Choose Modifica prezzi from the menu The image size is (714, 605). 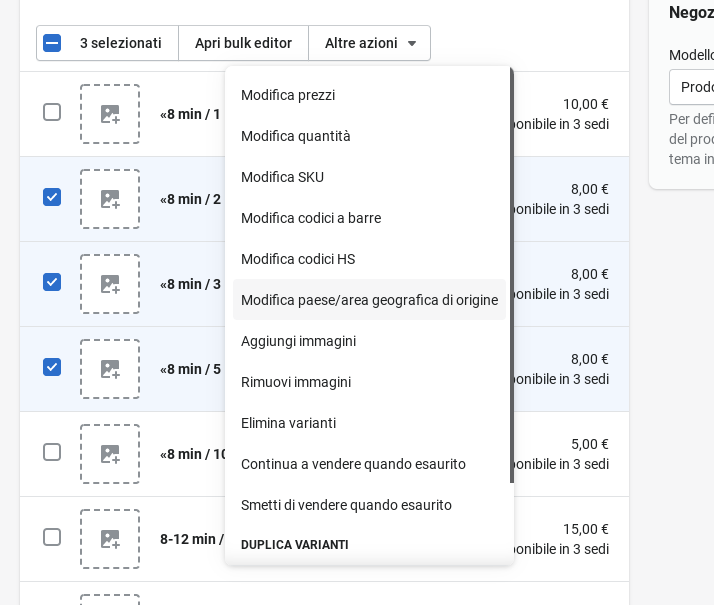288,95
